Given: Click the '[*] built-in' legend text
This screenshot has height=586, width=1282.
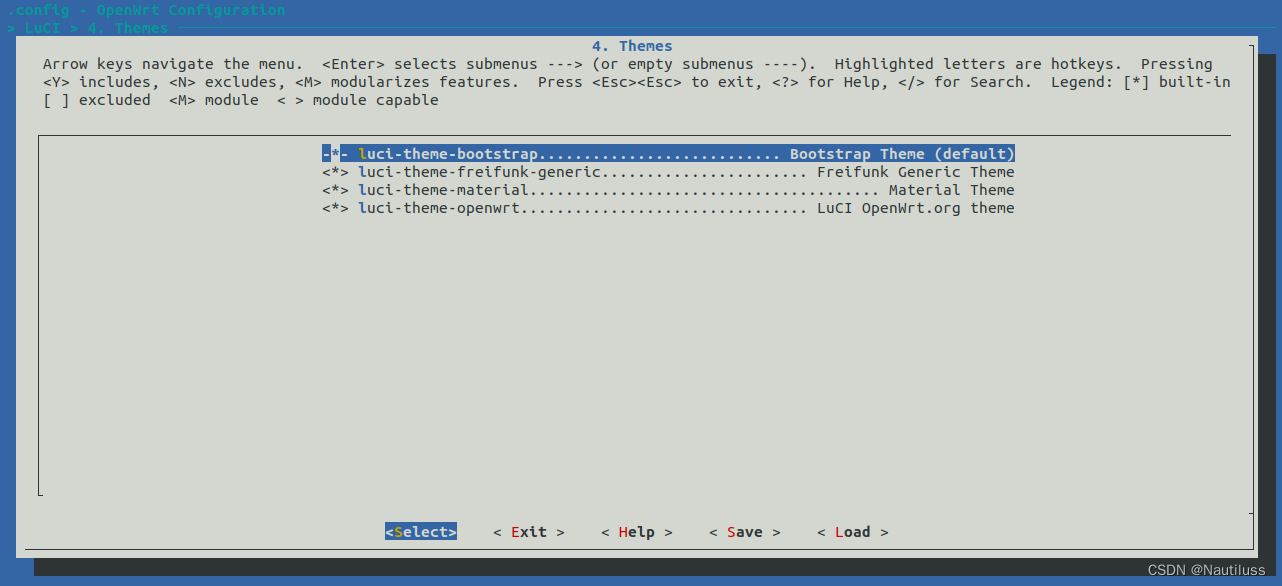Looking at the screenshot, I should pyautogui.click(x=1177, y=82).
